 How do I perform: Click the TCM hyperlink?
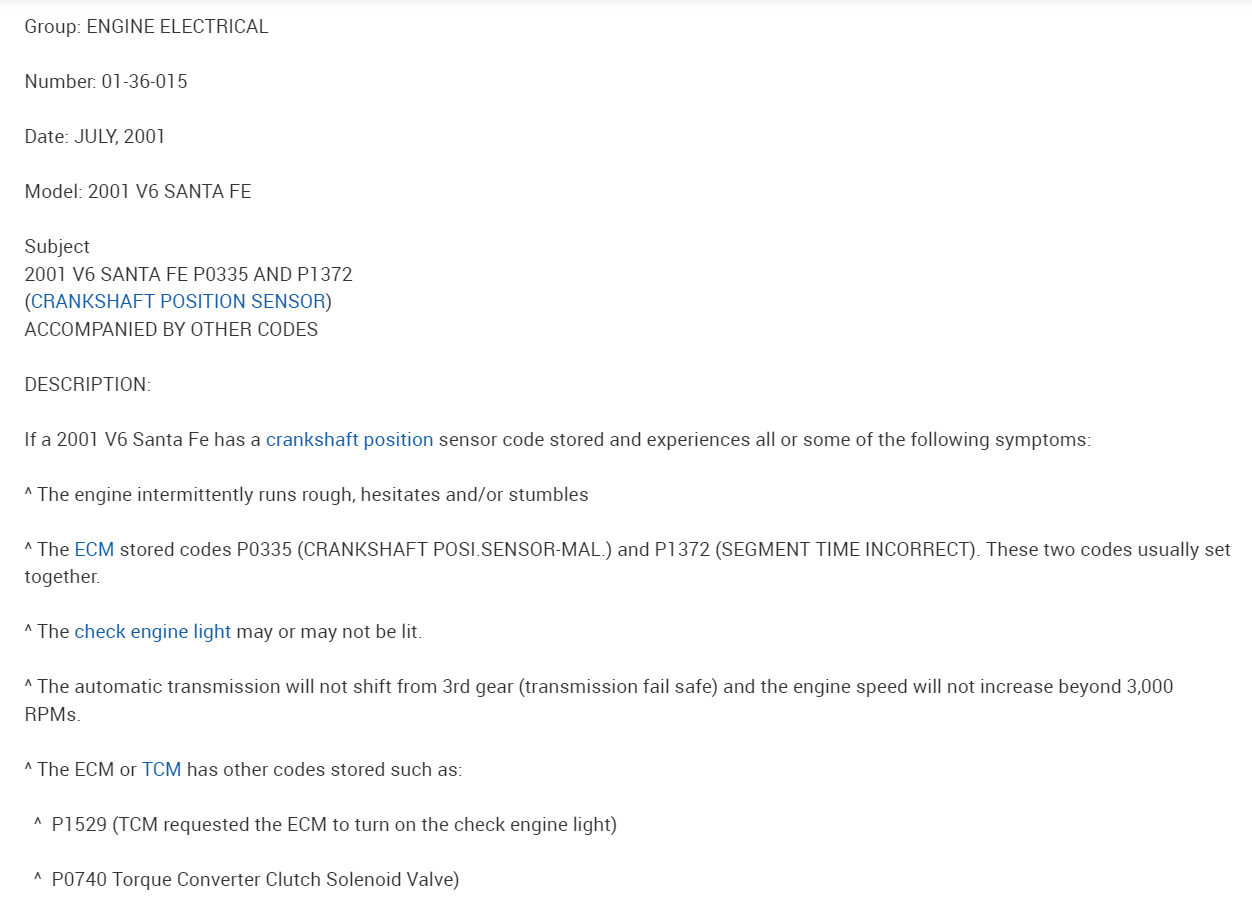tap(161, 770)
